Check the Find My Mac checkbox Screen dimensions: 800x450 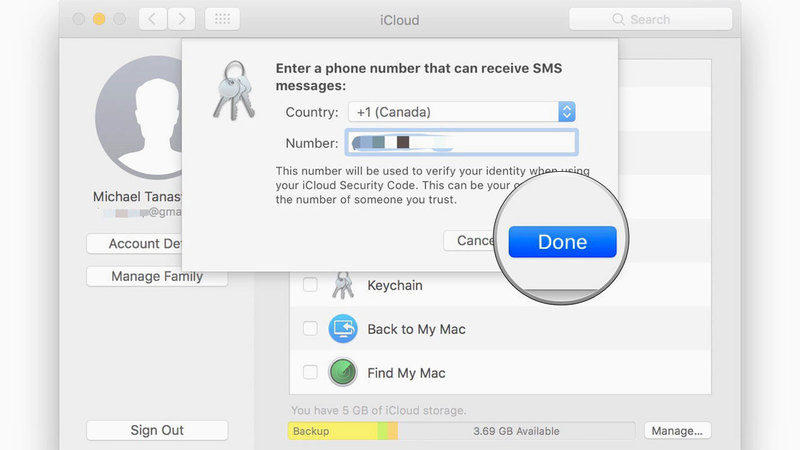coord(310,373)
